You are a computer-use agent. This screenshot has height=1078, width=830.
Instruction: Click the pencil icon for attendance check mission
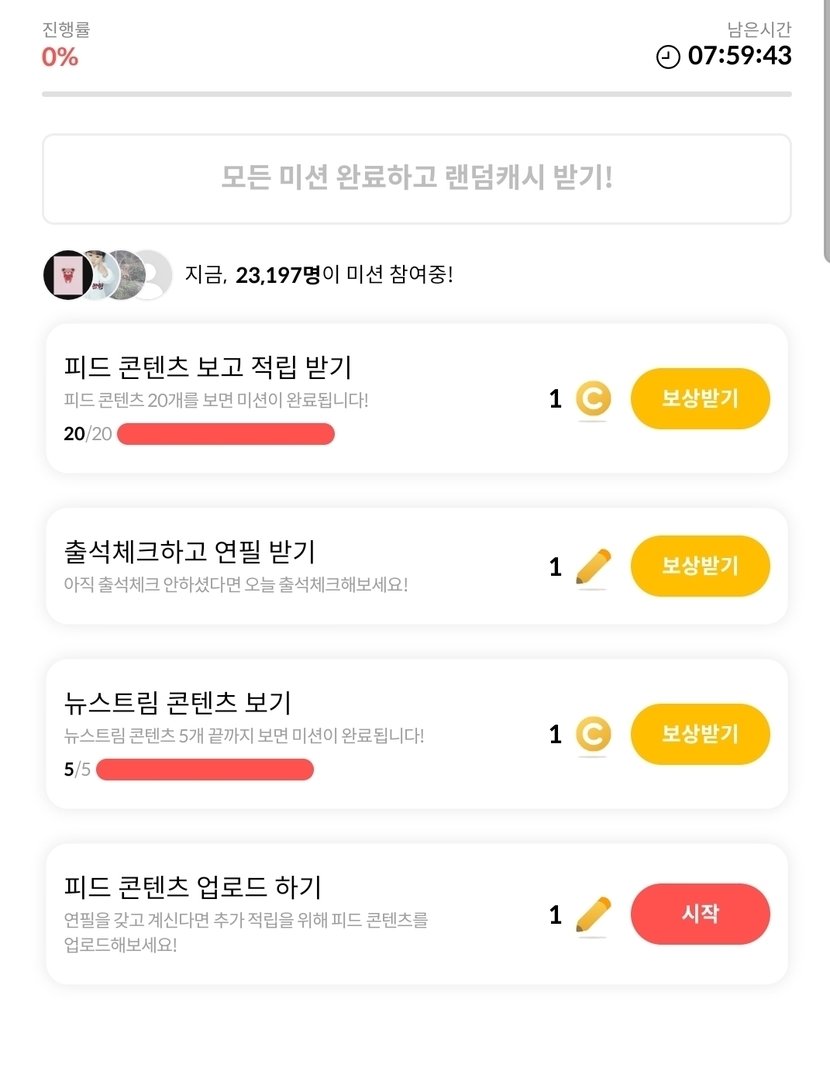(593, 567)
